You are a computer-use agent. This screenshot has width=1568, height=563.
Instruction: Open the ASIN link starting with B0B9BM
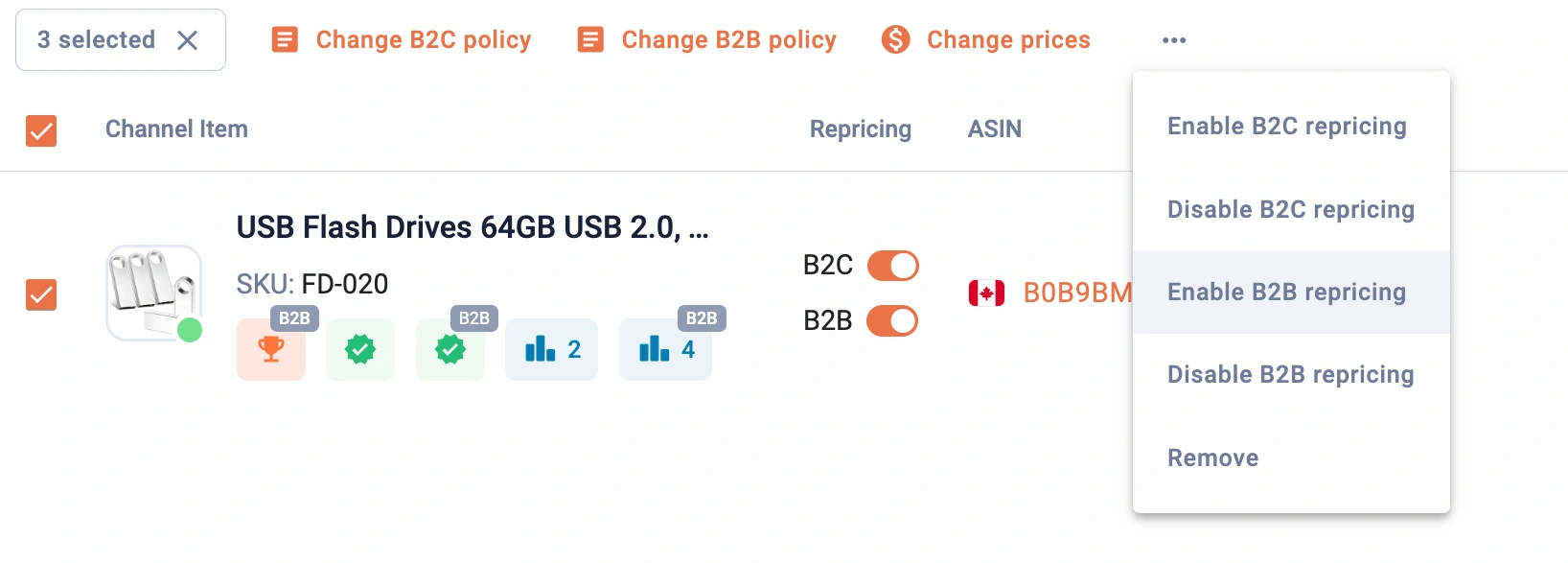point(1076,293)
